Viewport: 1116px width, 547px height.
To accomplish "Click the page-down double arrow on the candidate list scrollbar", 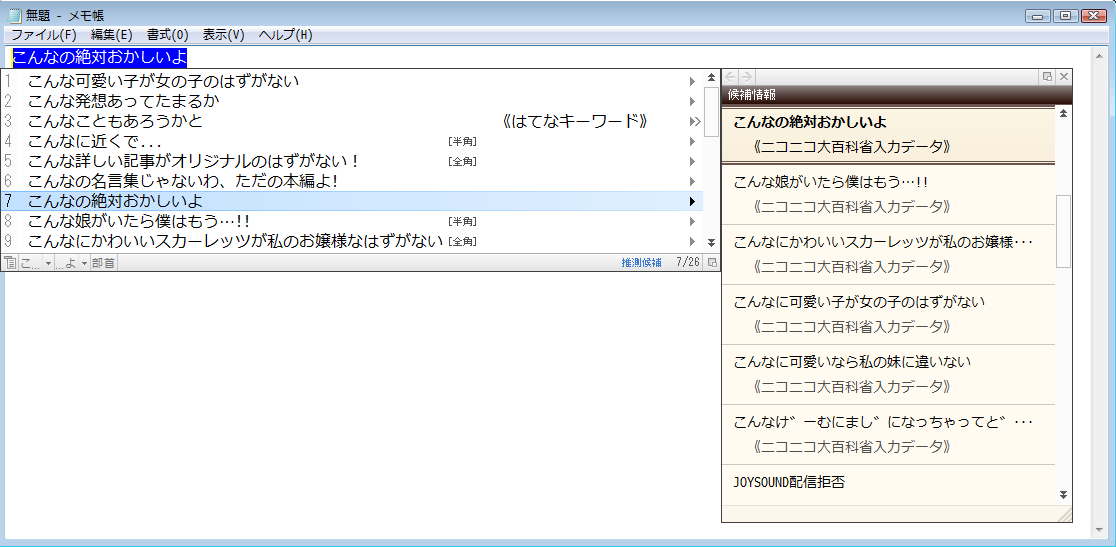I will [x=711, y=243].
